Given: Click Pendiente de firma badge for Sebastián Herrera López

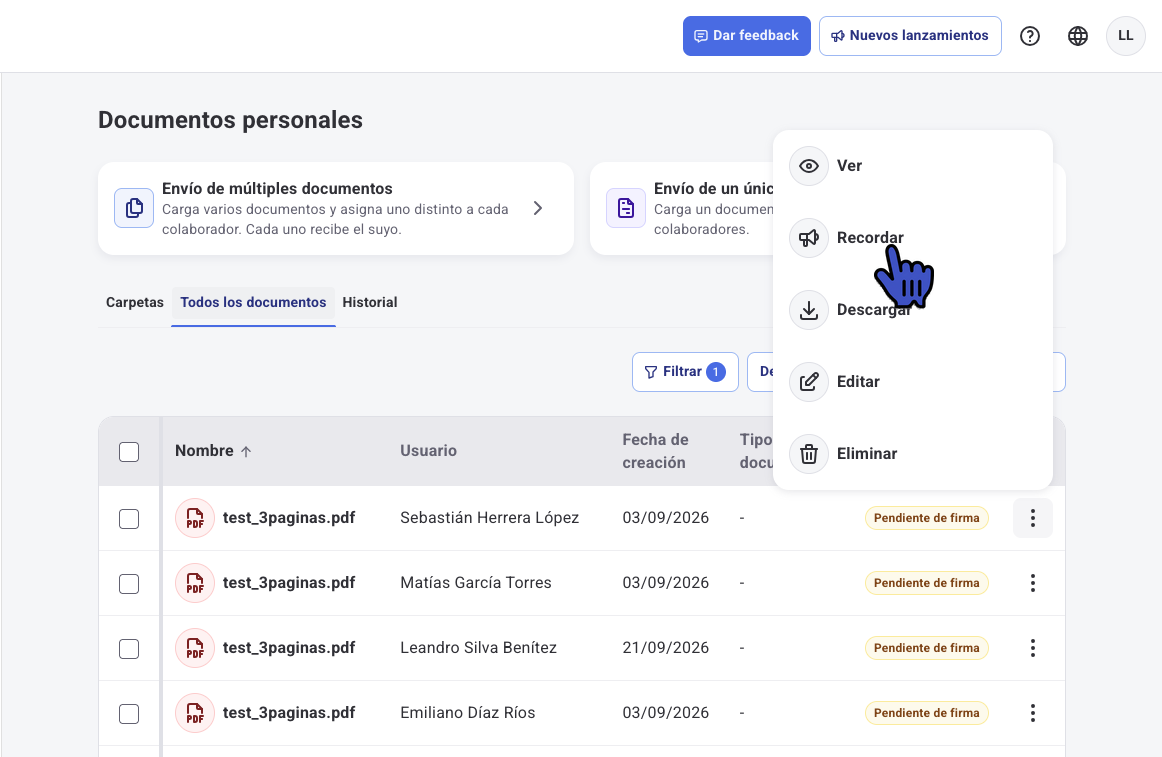Looking at the screenshot, I should tap(926, 518).
